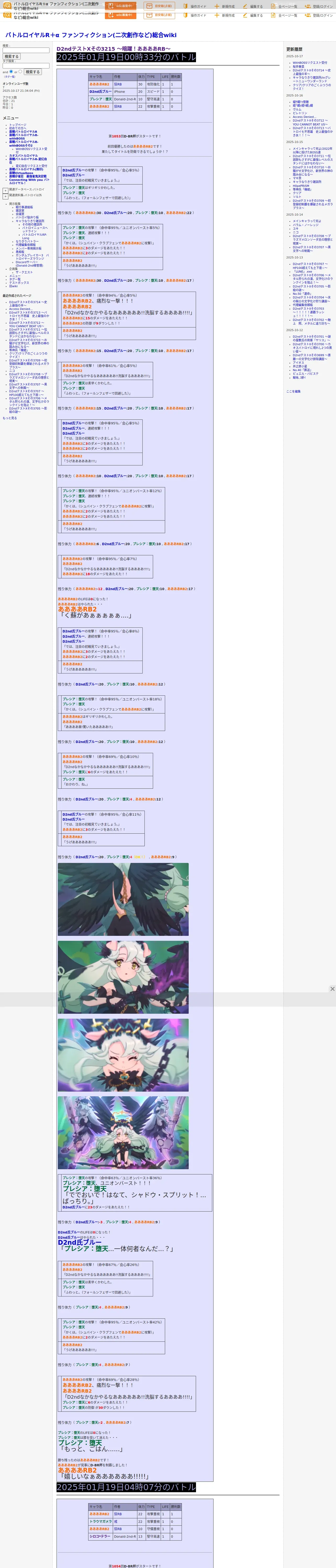336x1568 pixels.
Task: Open ピレトリン in the 更新履歴 list
Action: tap(300, 113)
